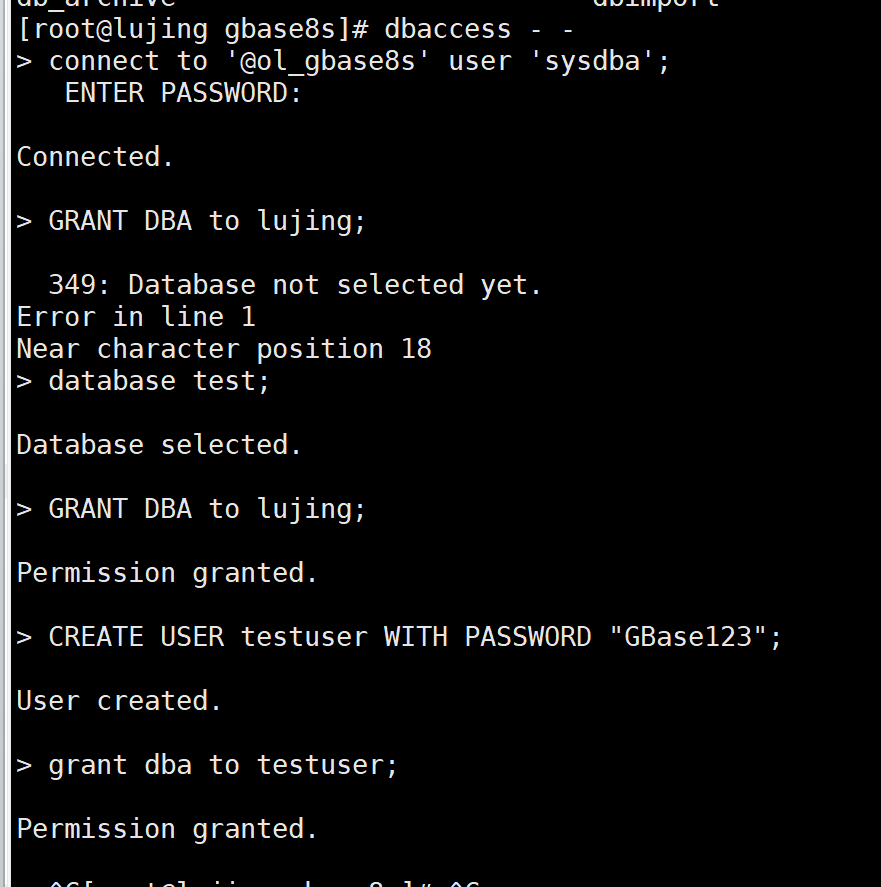Click "Permission granted." below grant dba to testuser

167,829
